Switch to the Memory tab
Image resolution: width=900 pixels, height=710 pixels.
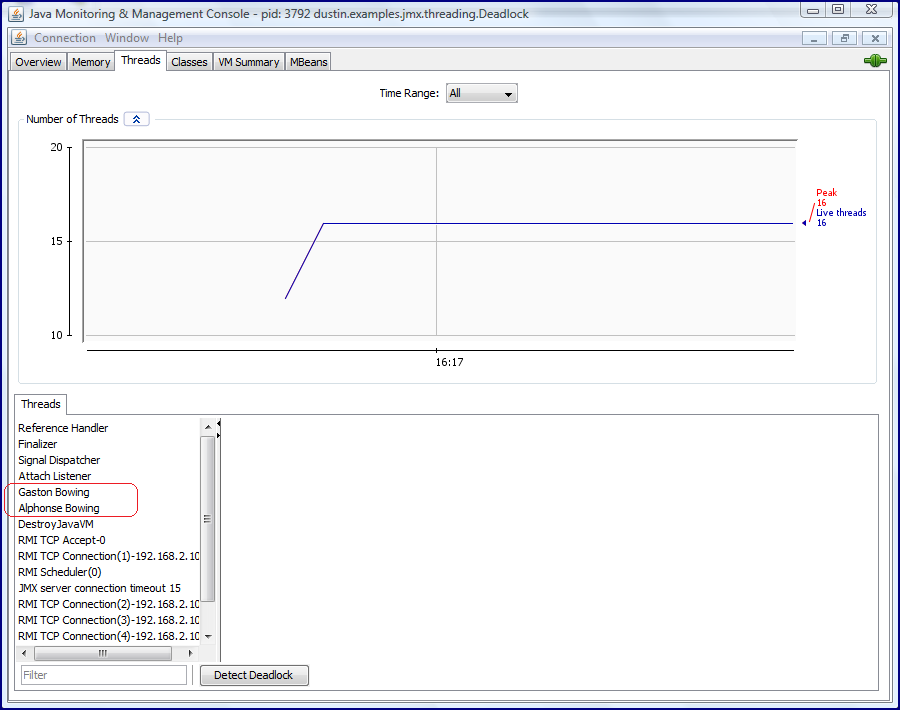point(90,61)
